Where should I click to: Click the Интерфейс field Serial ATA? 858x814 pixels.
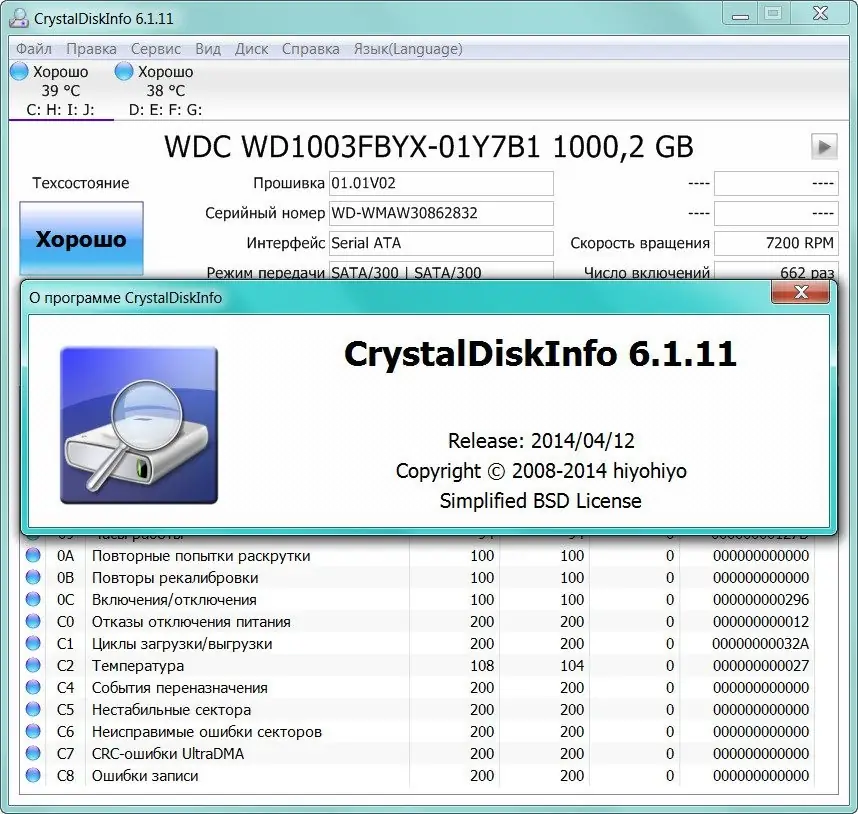point(441,243)
